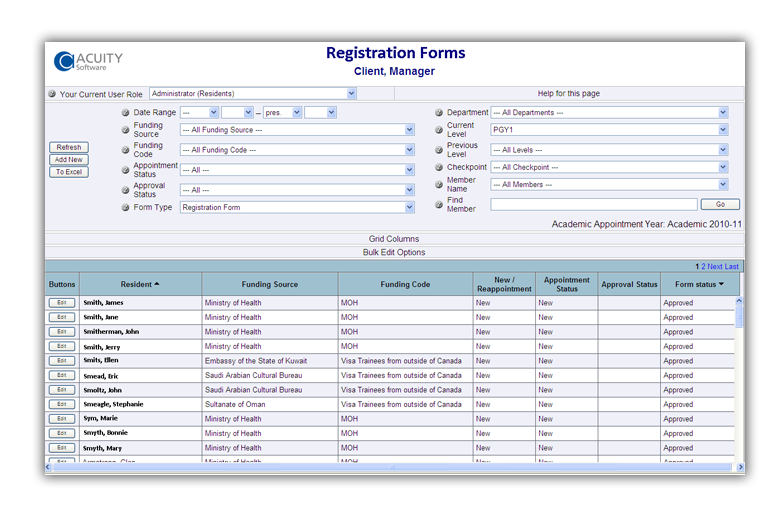
Task: Click the help icon next to Find Member
Action: [x=439, y=204]
